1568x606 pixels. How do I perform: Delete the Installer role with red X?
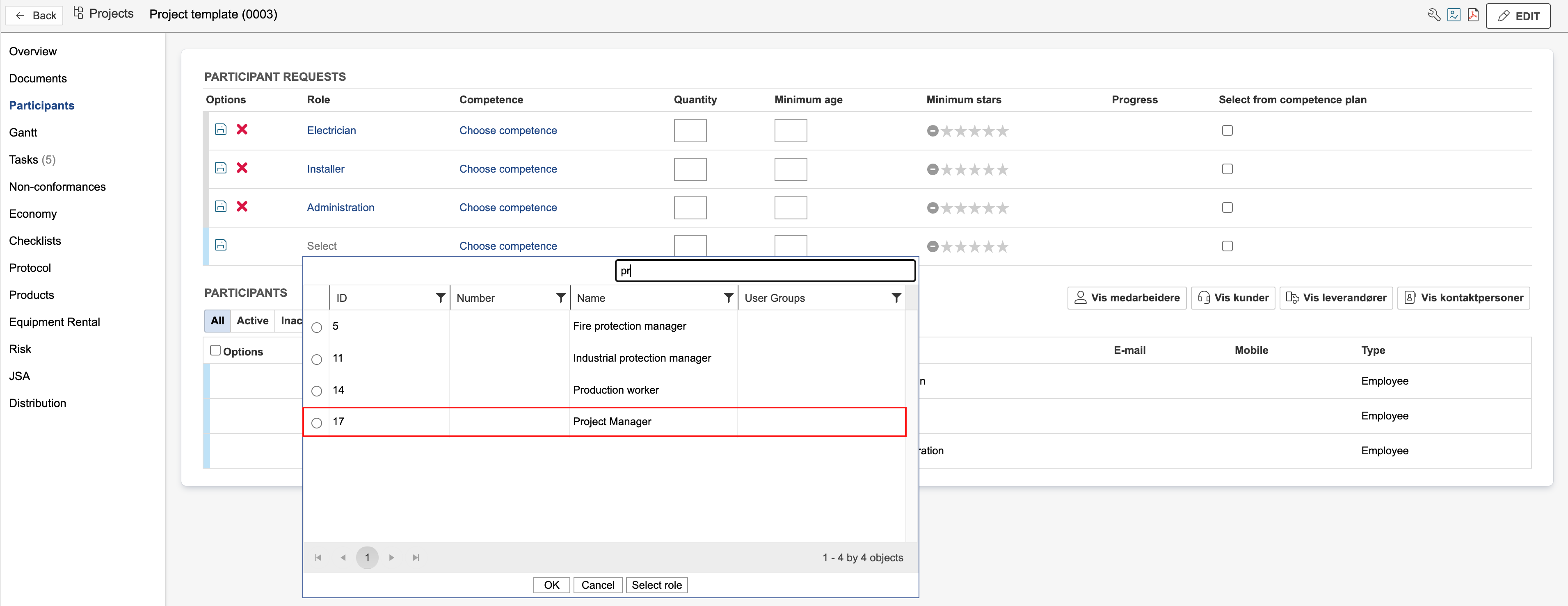point(242,168)
